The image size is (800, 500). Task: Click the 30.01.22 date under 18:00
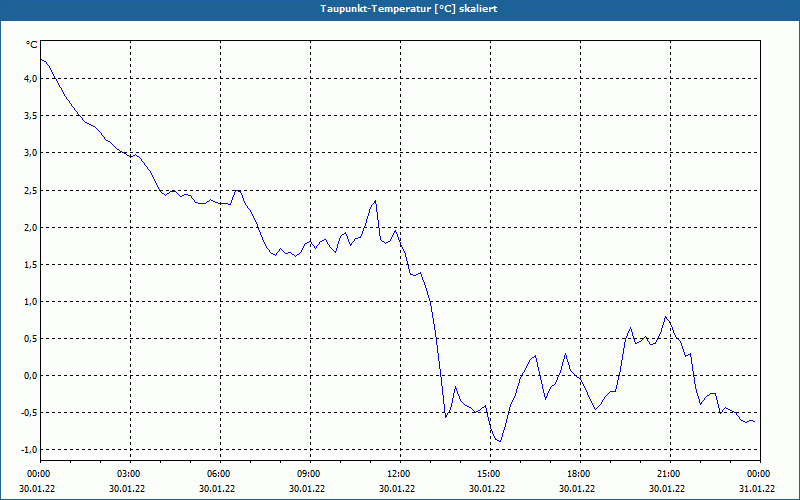pos(578,489)
